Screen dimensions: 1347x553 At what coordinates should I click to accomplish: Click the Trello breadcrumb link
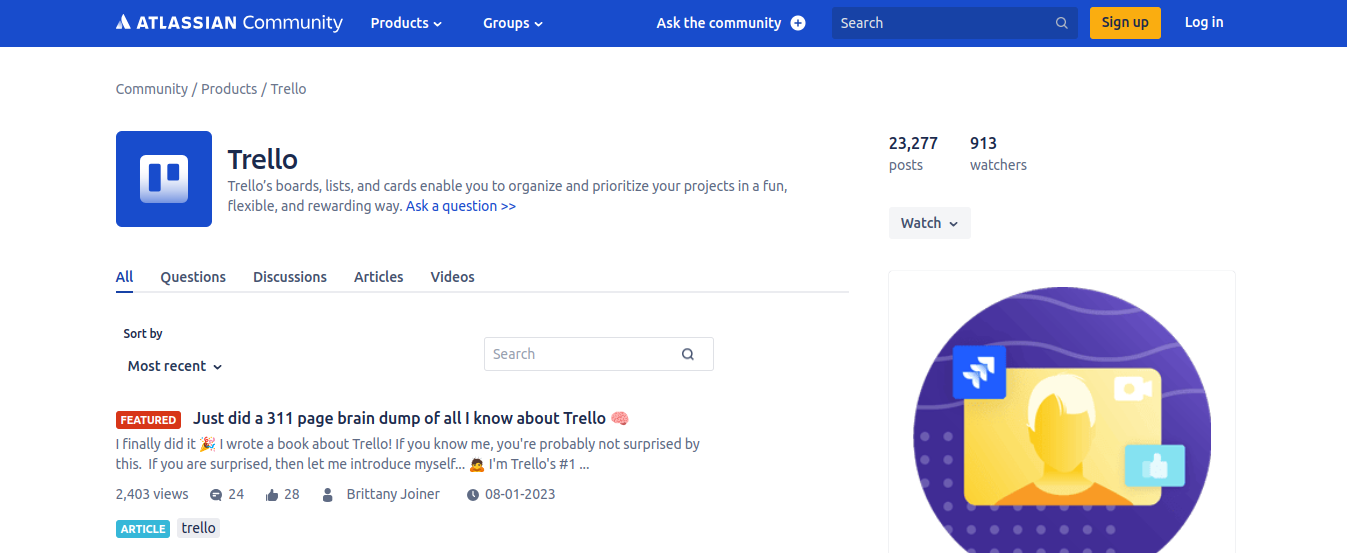pyautogui.click(x=288, y=89)
